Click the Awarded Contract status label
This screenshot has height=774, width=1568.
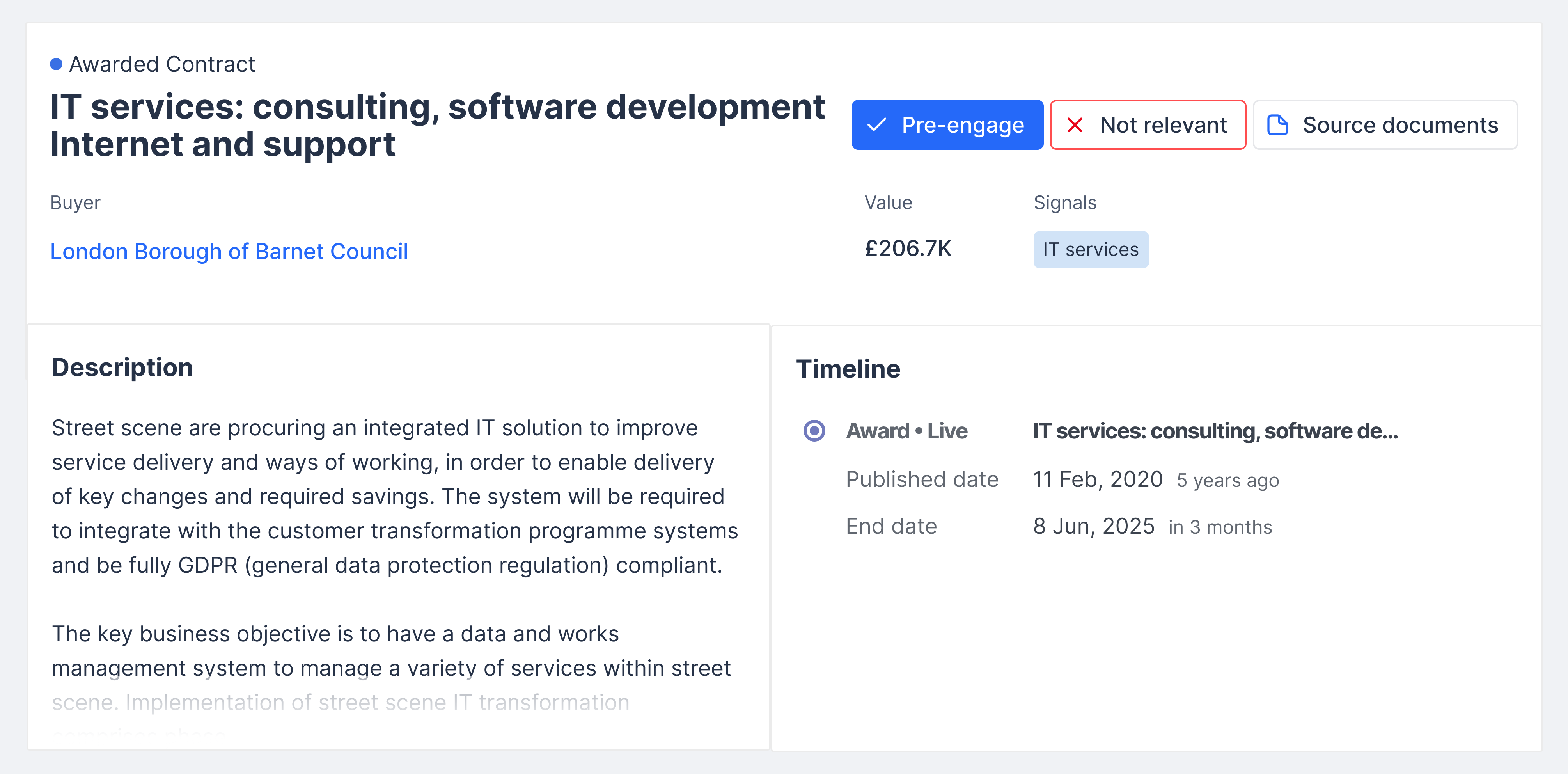(162, 64)
